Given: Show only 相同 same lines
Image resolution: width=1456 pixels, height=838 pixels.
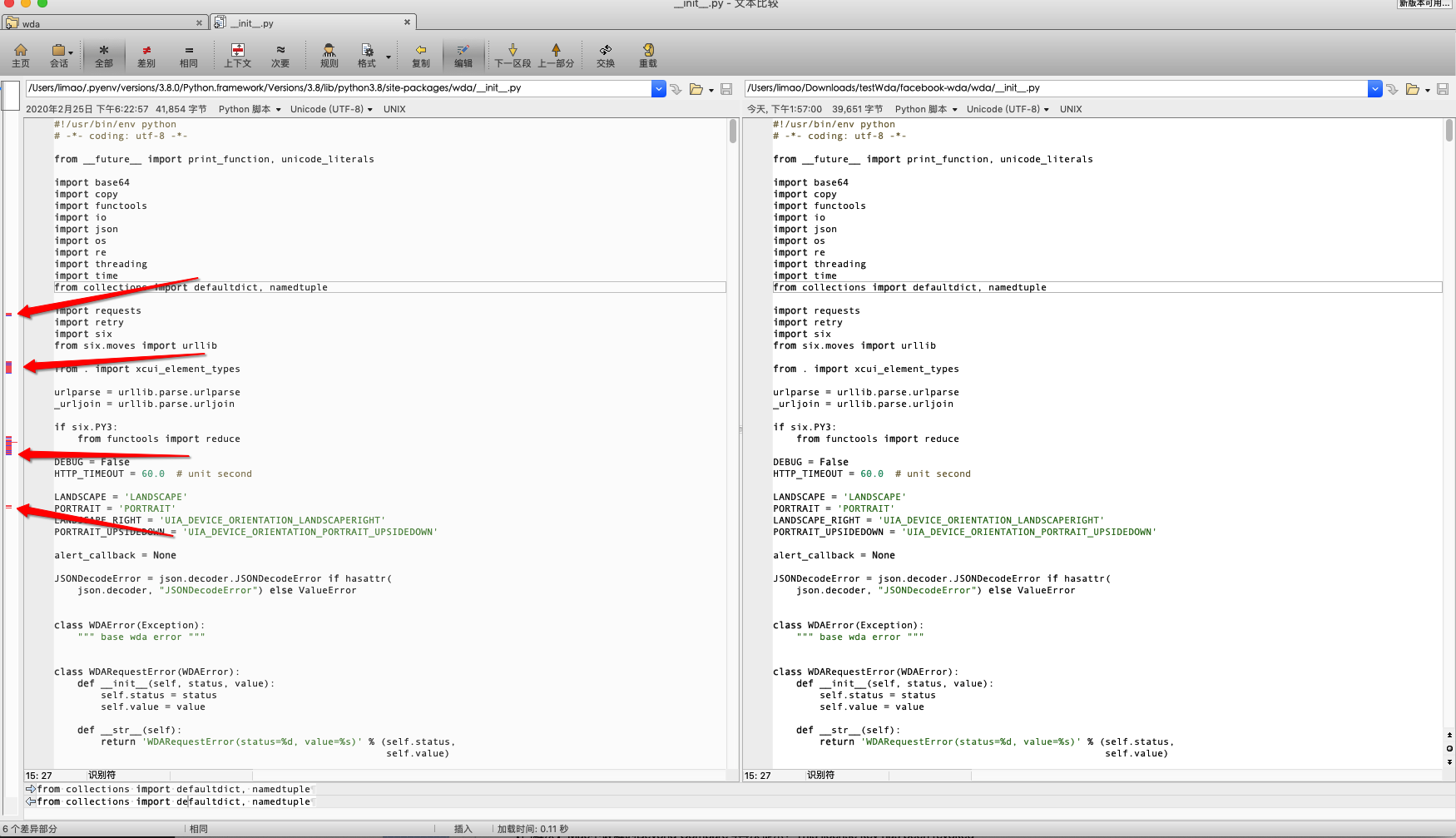Looking at the screenshot, I should (189, 56).
